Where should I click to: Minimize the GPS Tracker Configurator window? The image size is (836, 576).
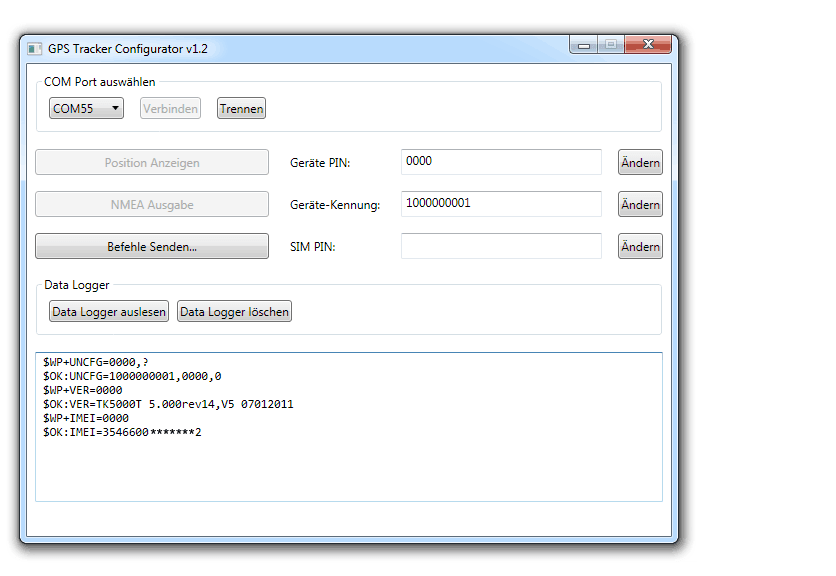pyautogui.click(x=584, y=45)
